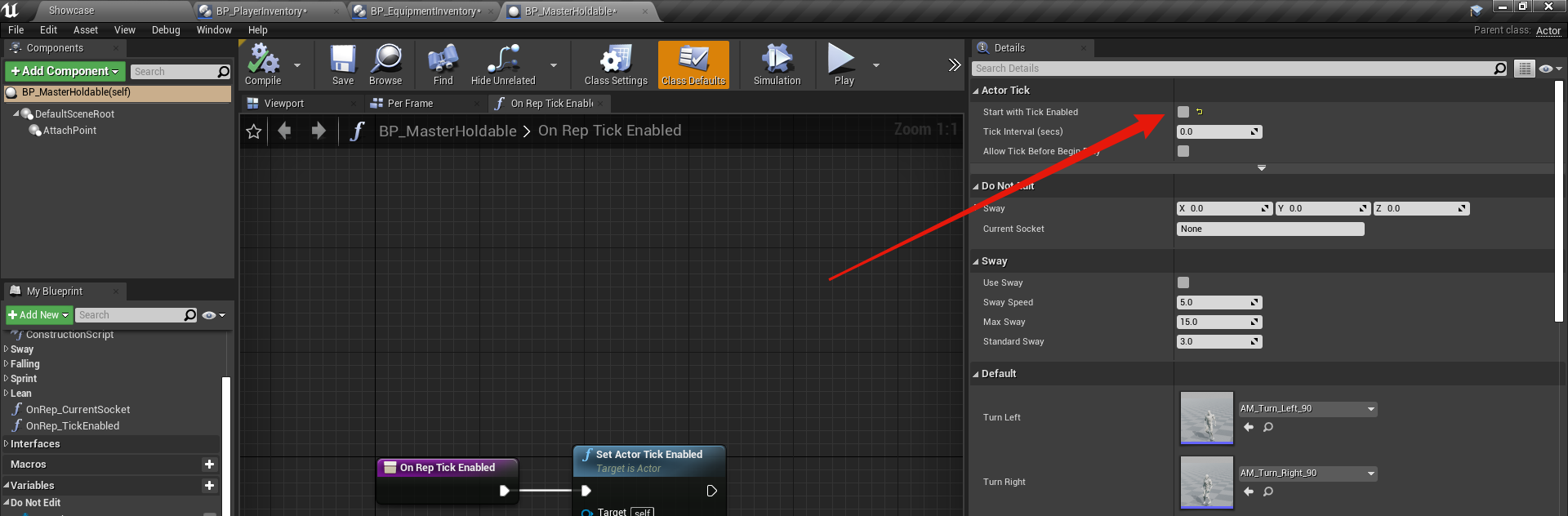The image size is (1568, 516).
Task: Click BP_MasterHoldable breadcrumb
Action: click(x=448, y=131)
